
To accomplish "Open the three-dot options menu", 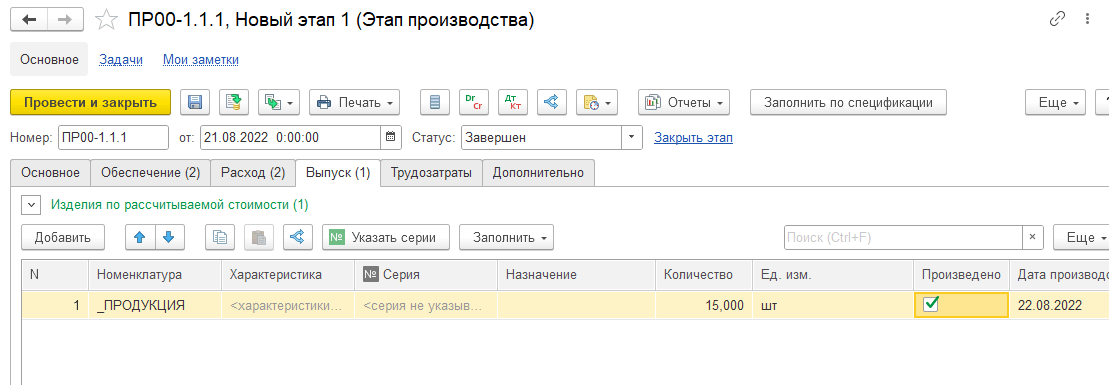I will coord(1088,19).
